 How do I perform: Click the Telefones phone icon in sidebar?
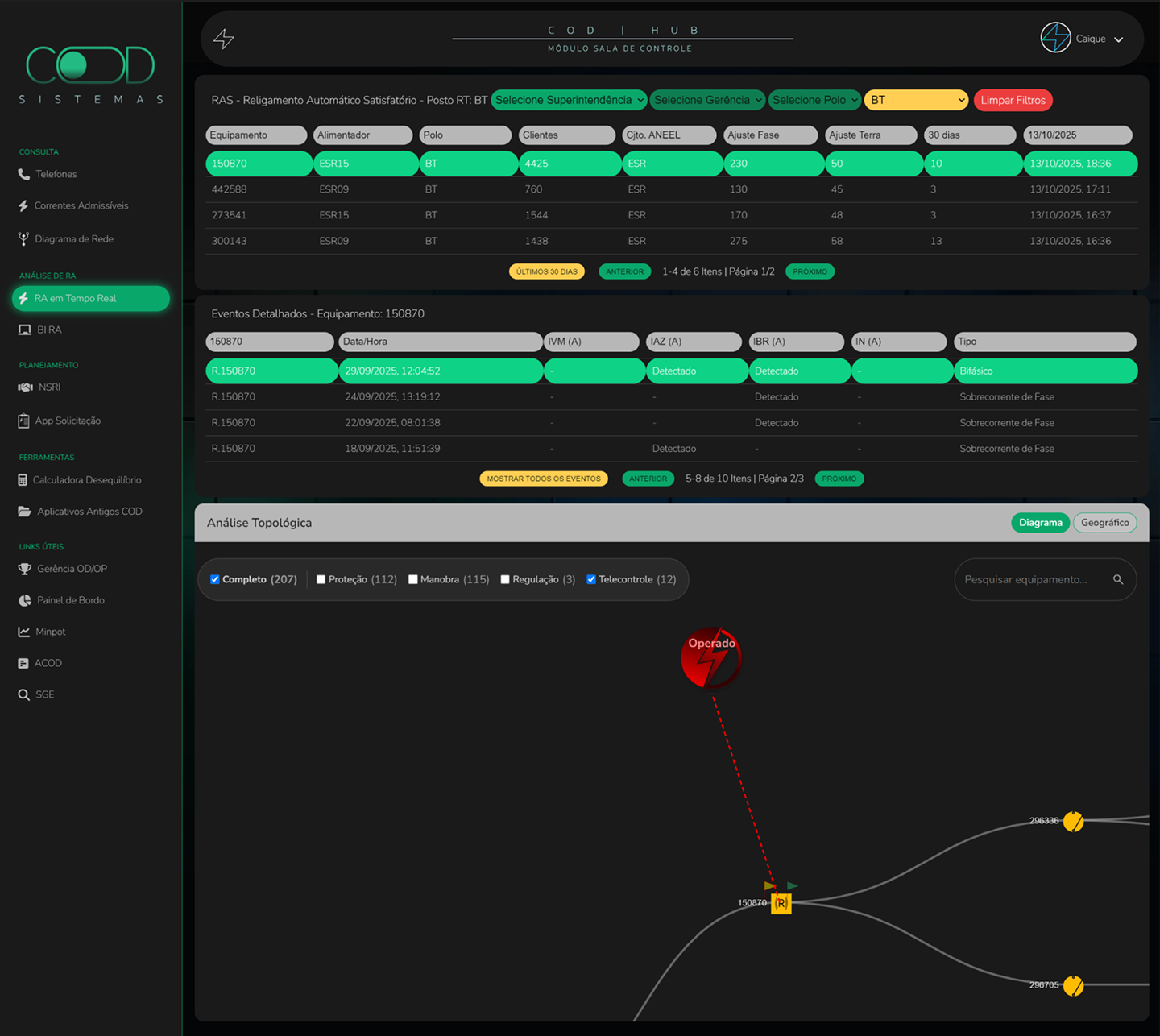coord(24,174)
